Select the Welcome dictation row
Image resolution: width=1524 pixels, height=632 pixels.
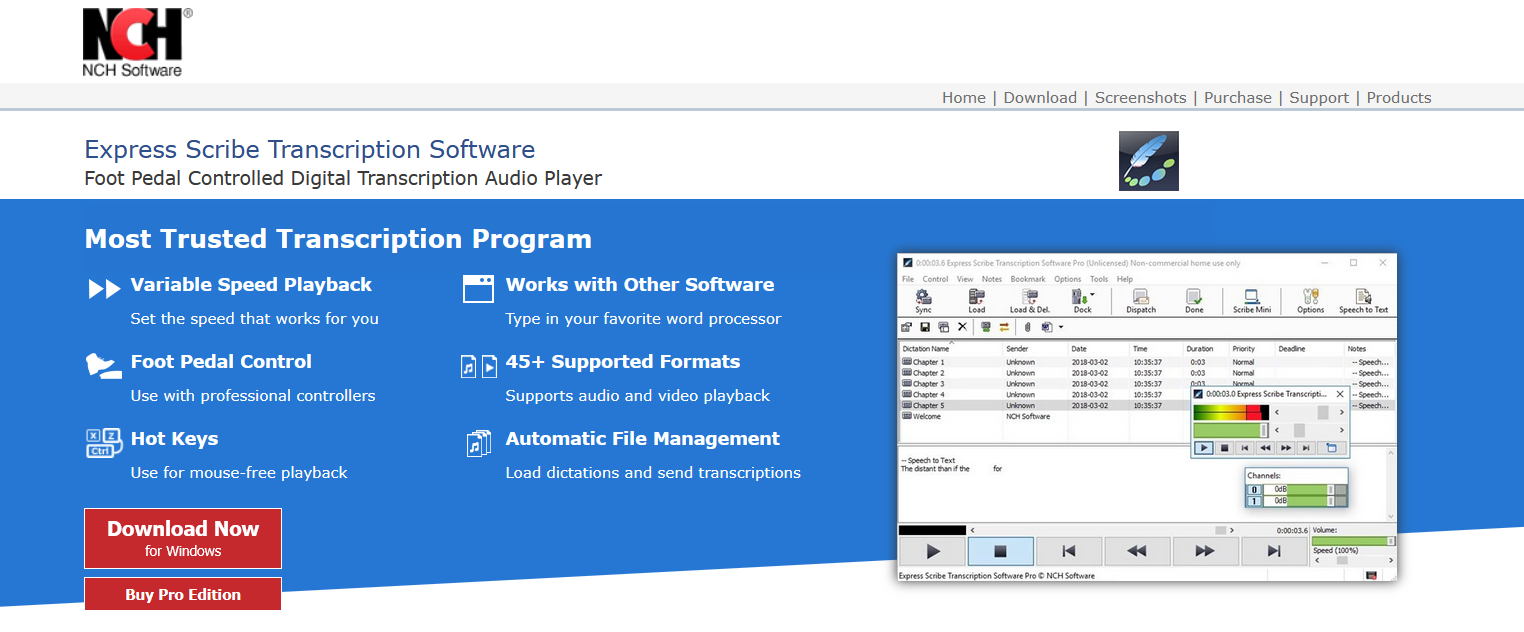tap(1144, 416)
